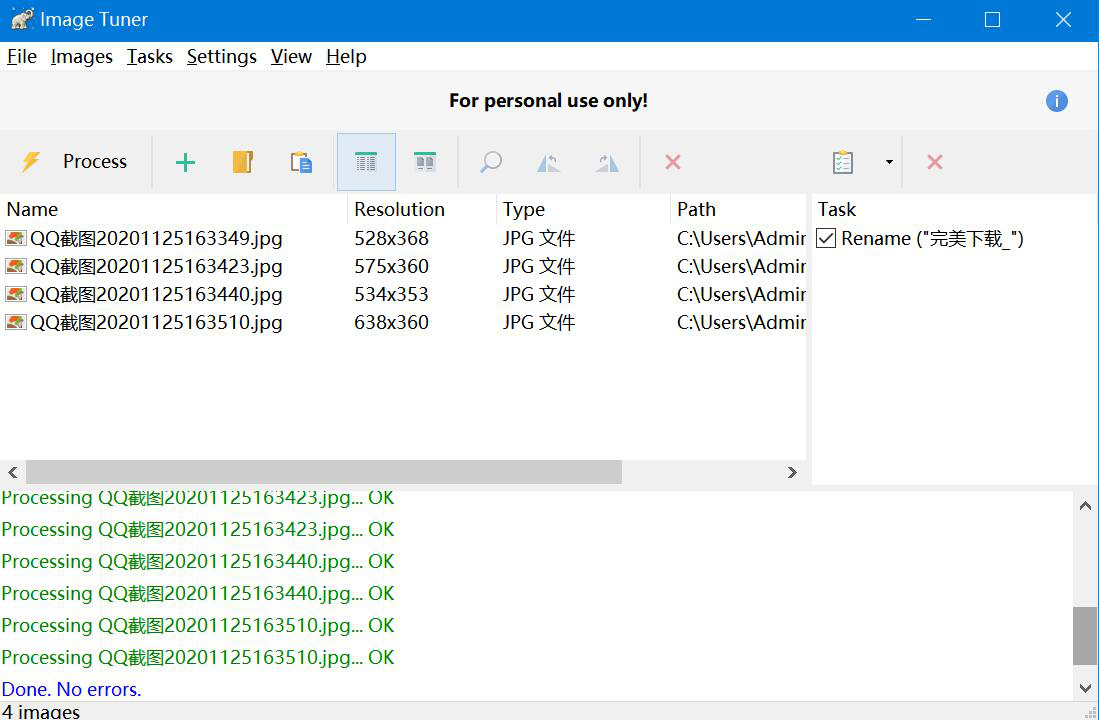Click the Resolution column header
The height and width of the screenshot is (720, 1099).
399,209
